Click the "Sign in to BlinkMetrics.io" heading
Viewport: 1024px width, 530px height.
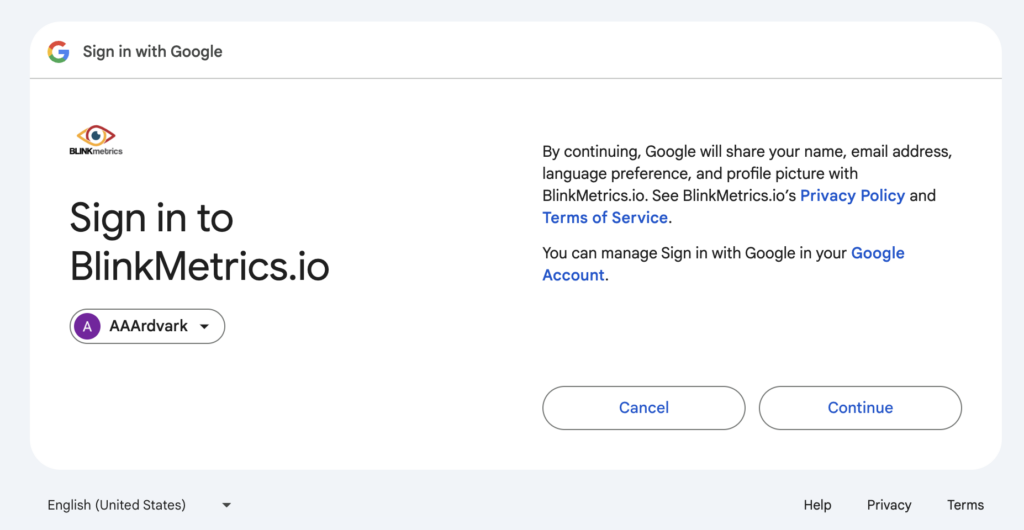199,242
